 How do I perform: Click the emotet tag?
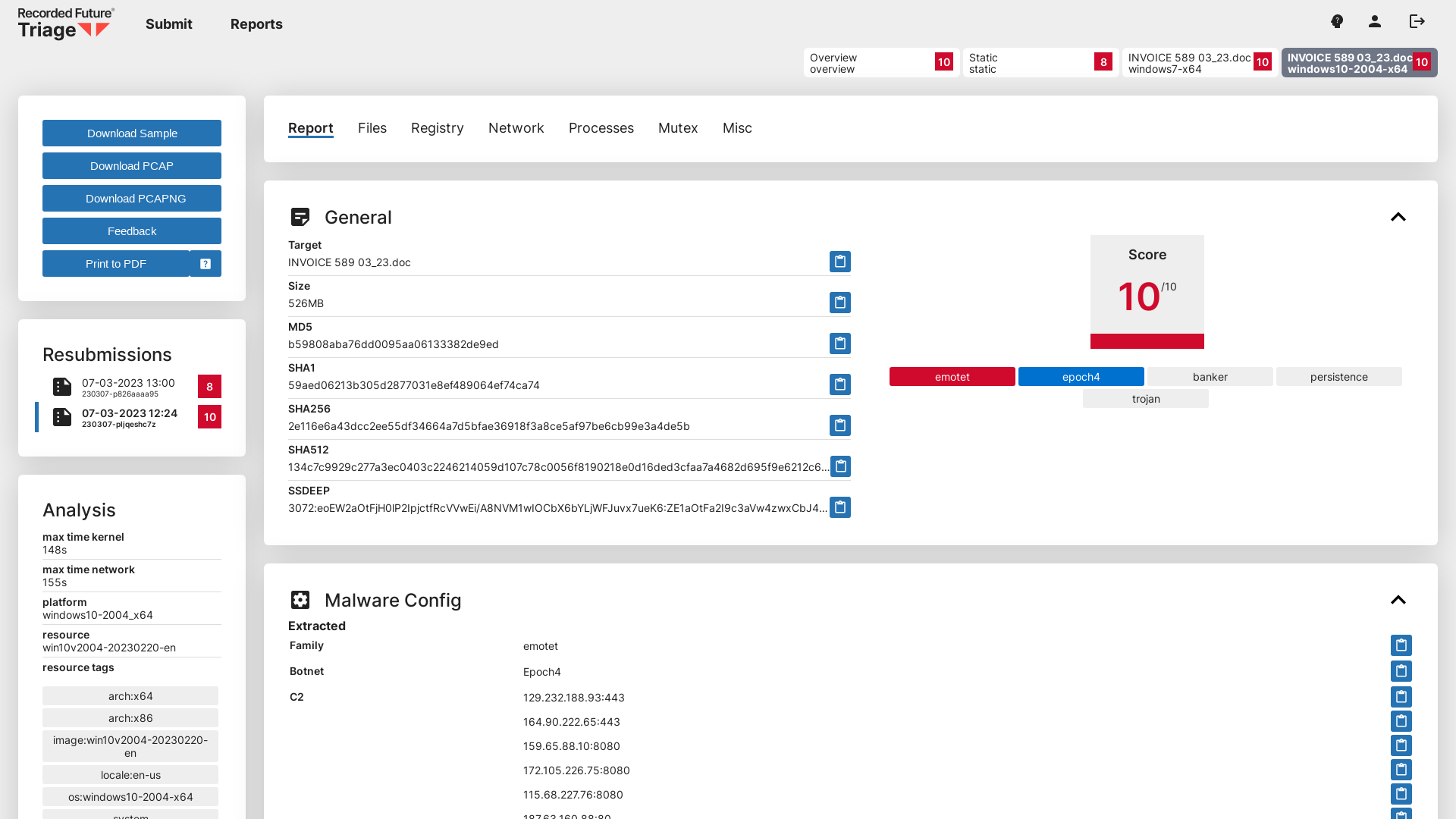click(x=952, y=377)
